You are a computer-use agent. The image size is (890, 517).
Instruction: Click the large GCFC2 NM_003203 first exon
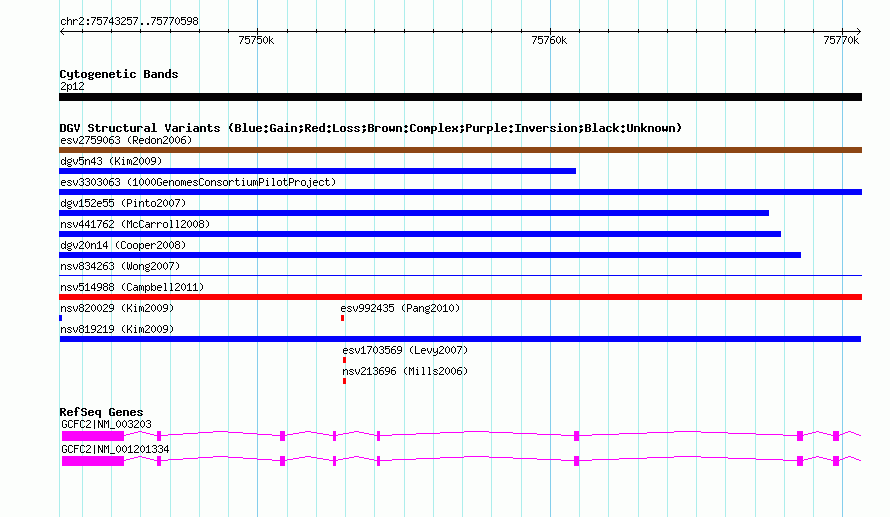tap(93, 436)
